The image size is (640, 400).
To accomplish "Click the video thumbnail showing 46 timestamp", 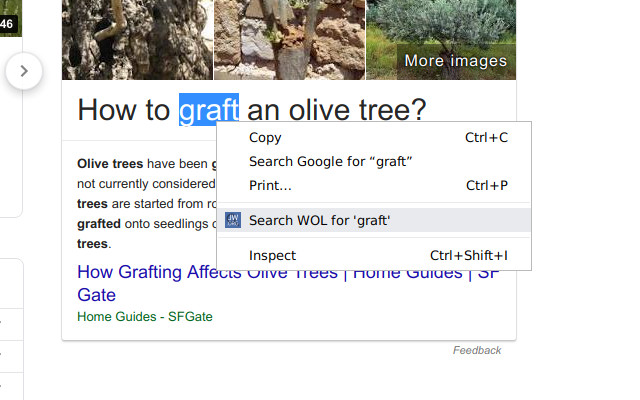I will click(x=11, y=18).
